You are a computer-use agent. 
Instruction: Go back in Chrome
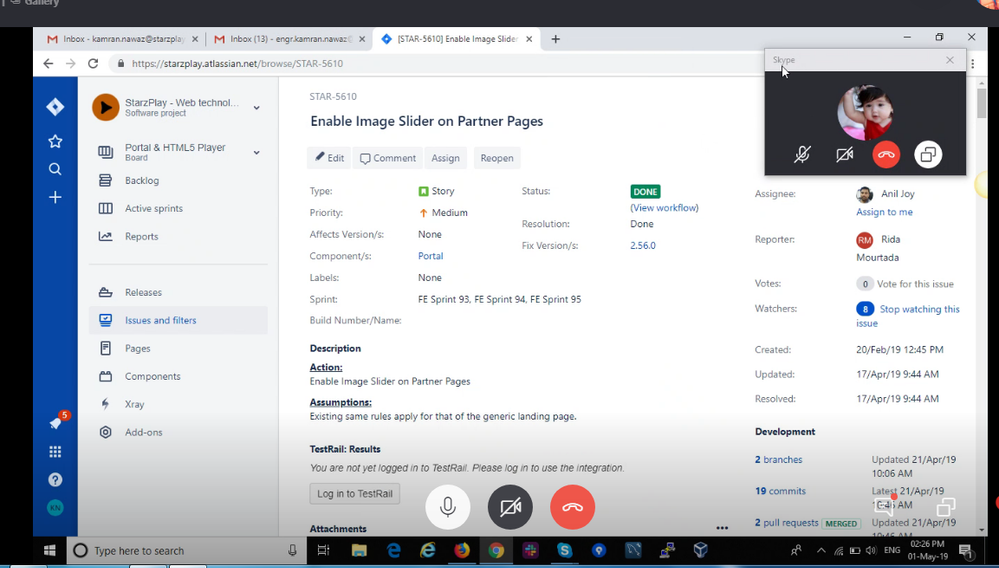[48, 64]
